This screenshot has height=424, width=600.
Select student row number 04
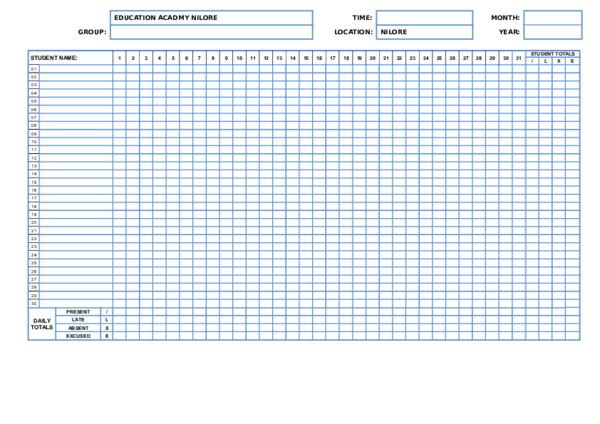tap(34, 93)
